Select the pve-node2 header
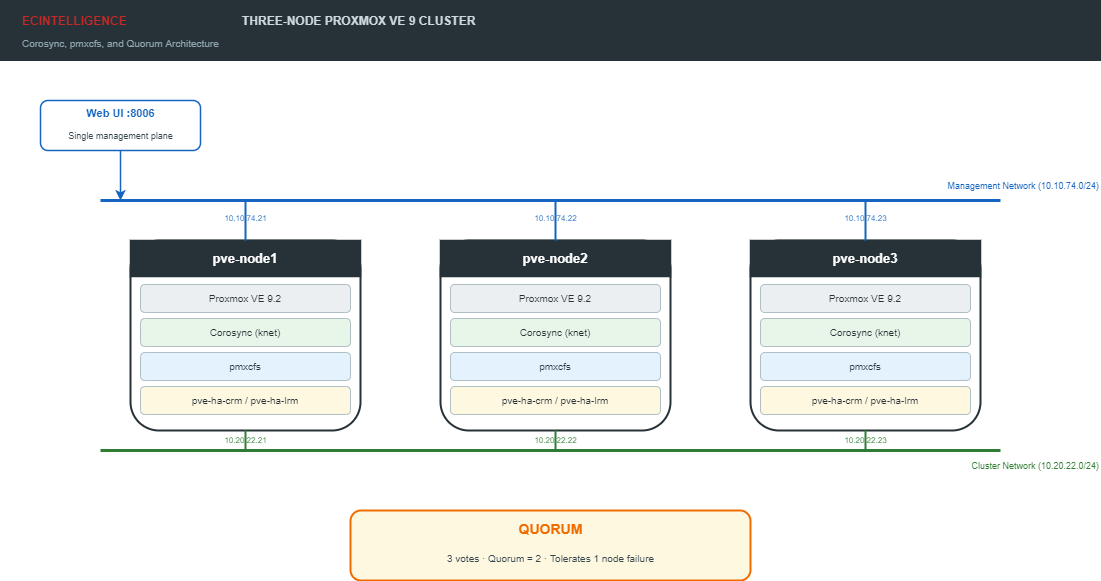 555,259
